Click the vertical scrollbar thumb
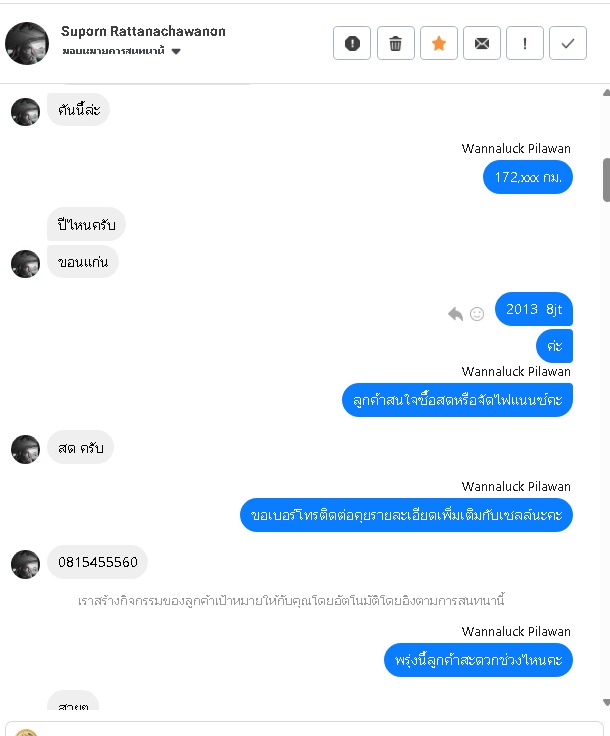Viewport: 610px width, 736px height. coord(606,180)
